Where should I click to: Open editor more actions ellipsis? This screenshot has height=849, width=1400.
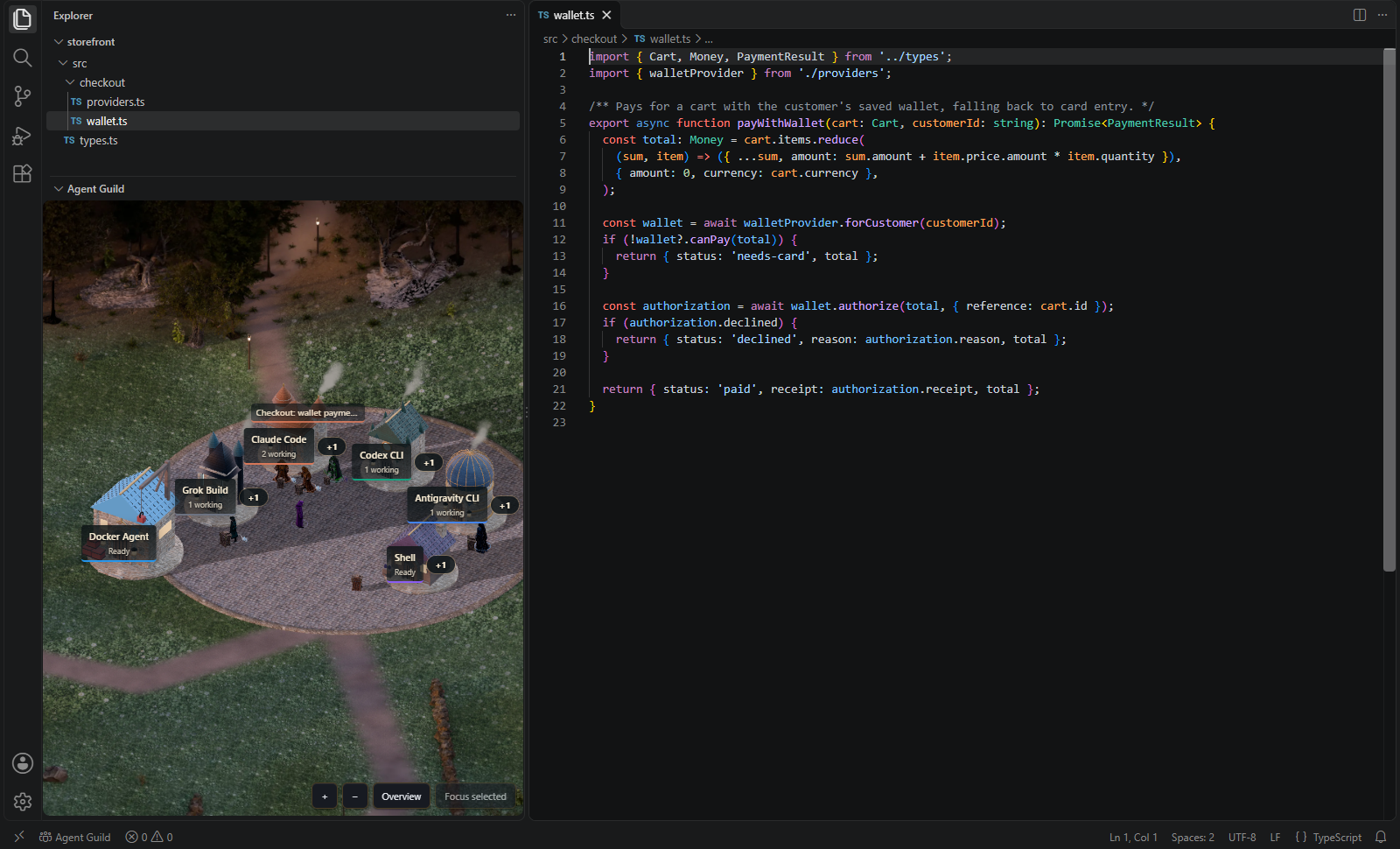click(1382, 15)
